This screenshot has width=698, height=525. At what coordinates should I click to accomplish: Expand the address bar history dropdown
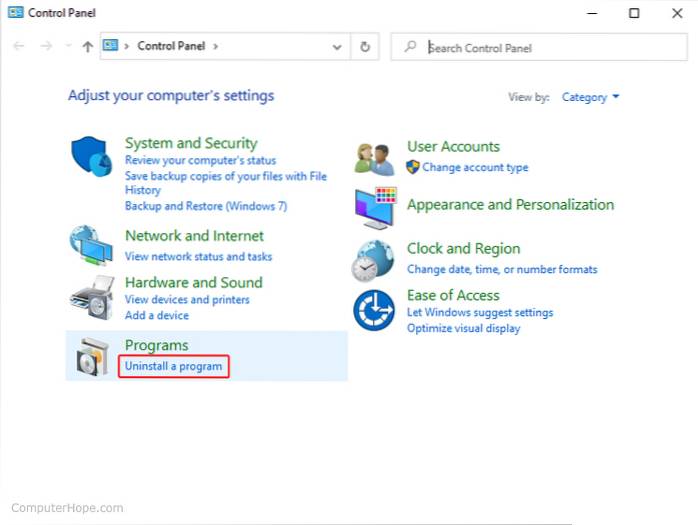pyautogui.click(x=336, y=46)
